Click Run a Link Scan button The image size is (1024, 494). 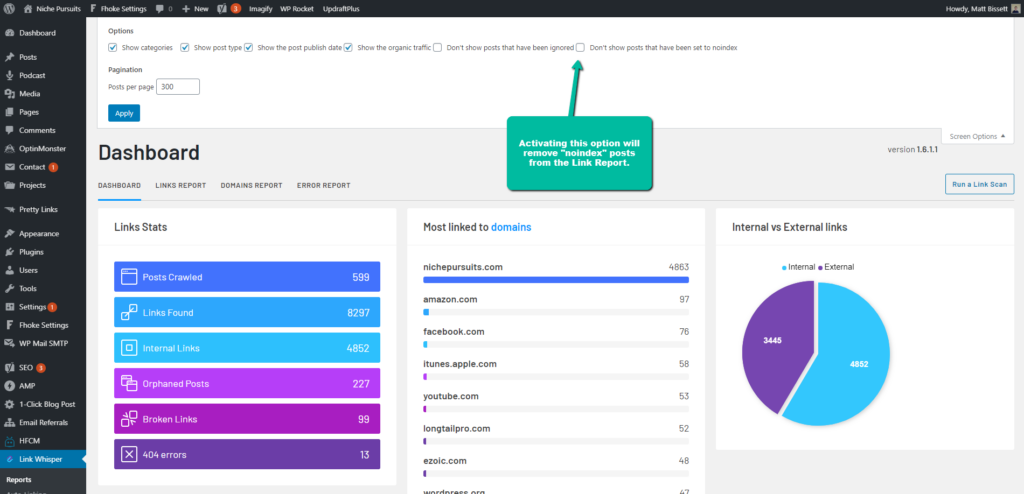pyautogui.click(x=979, y=184)
